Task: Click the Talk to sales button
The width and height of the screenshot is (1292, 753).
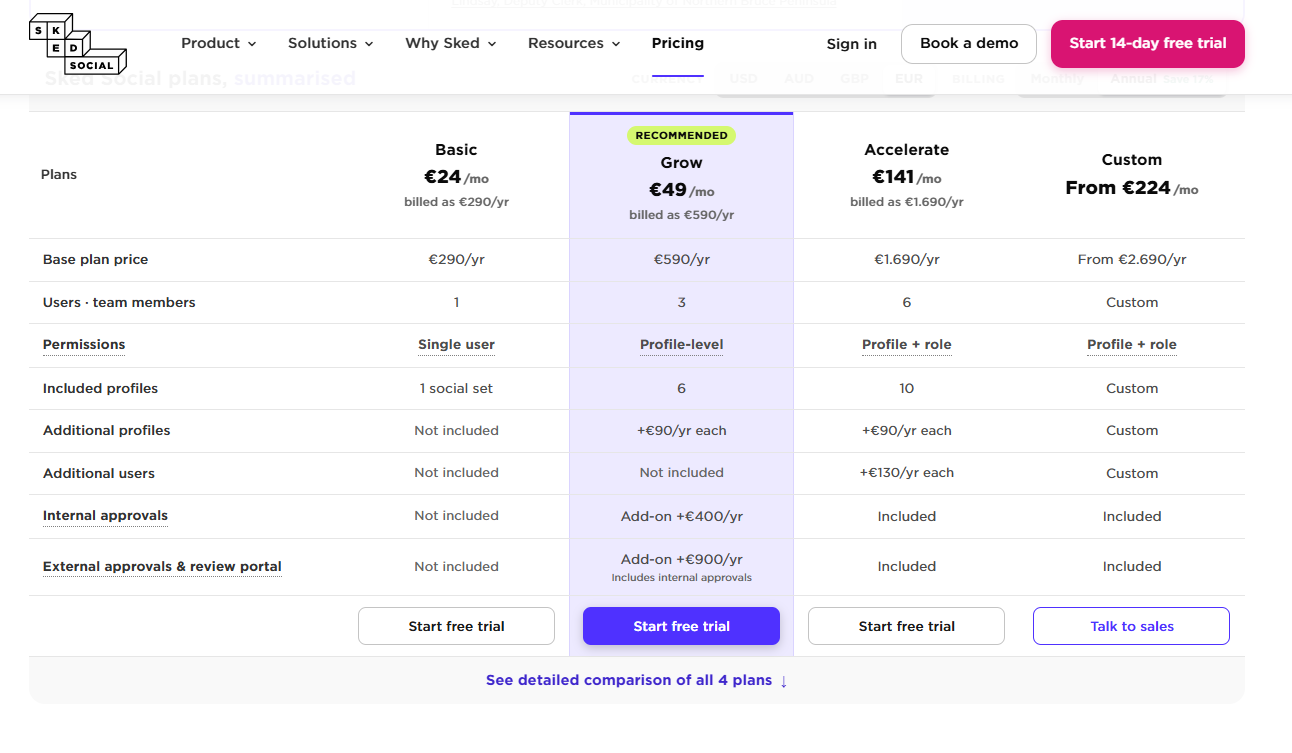Action: pyautogui.click(x=1131, y=626)
